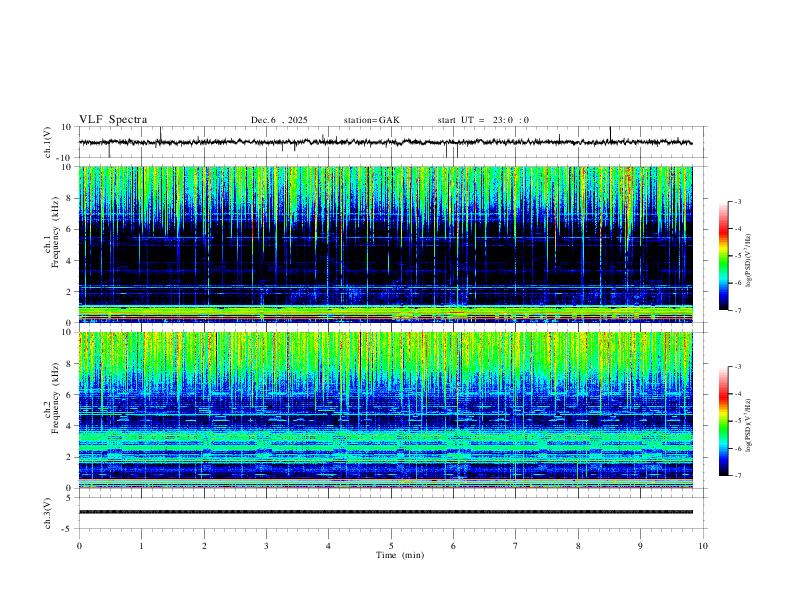Select the "start UT = 23: 0 : 0" text
This screenshot has height=612, width=792.
[x=483, y=120]
